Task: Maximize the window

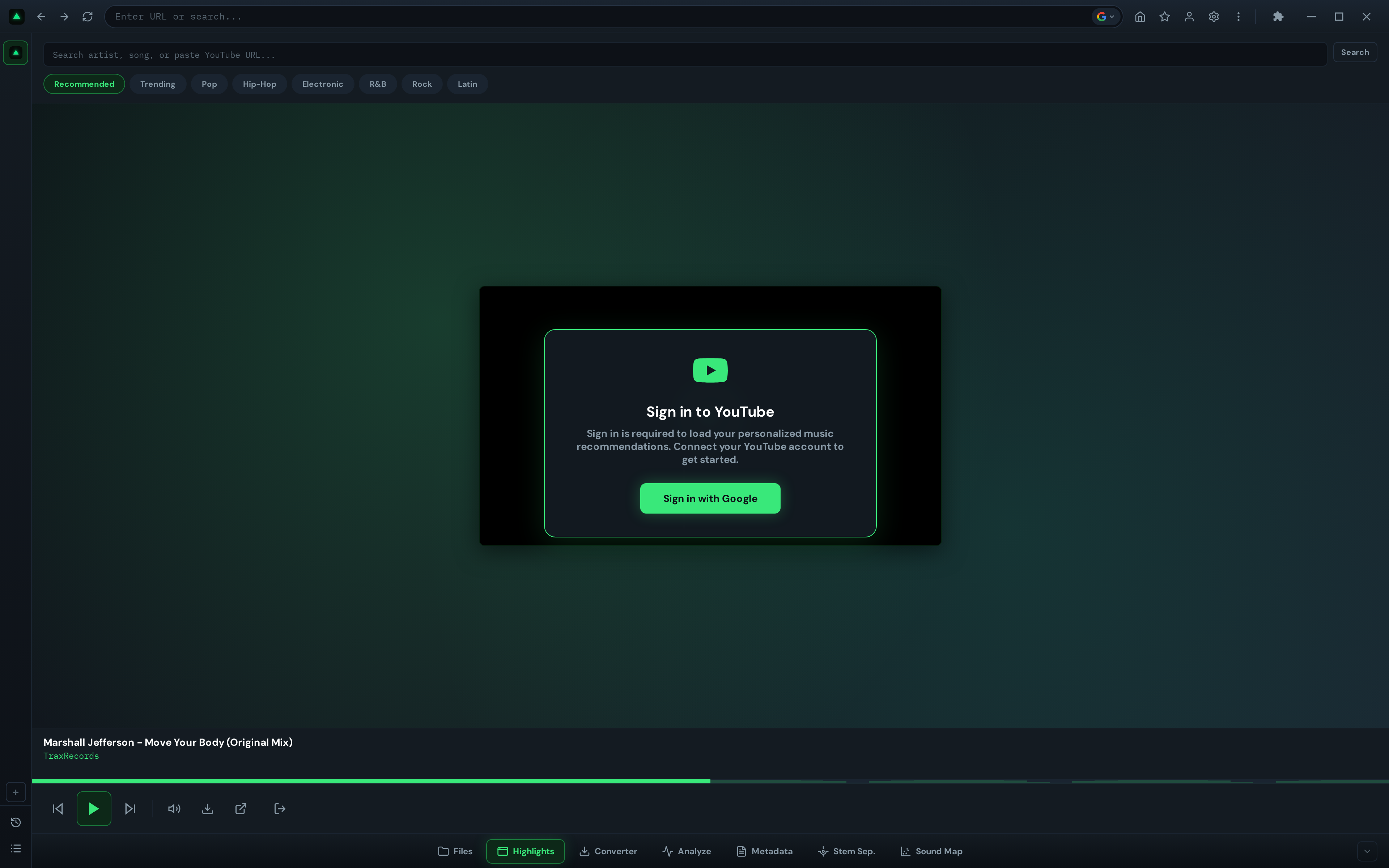Action: point(1339,17)
